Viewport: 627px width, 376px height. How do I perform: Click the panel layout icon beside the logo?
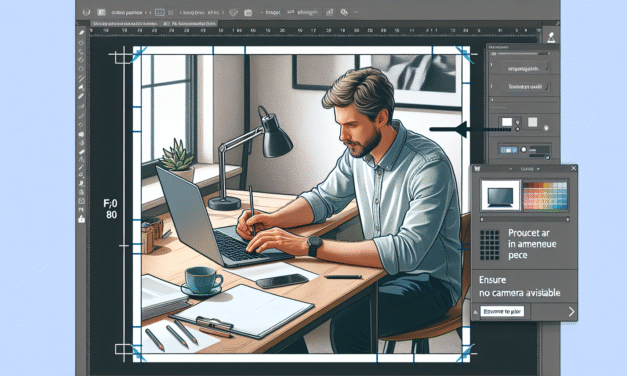pyautogui.click(x=101, y=12)
